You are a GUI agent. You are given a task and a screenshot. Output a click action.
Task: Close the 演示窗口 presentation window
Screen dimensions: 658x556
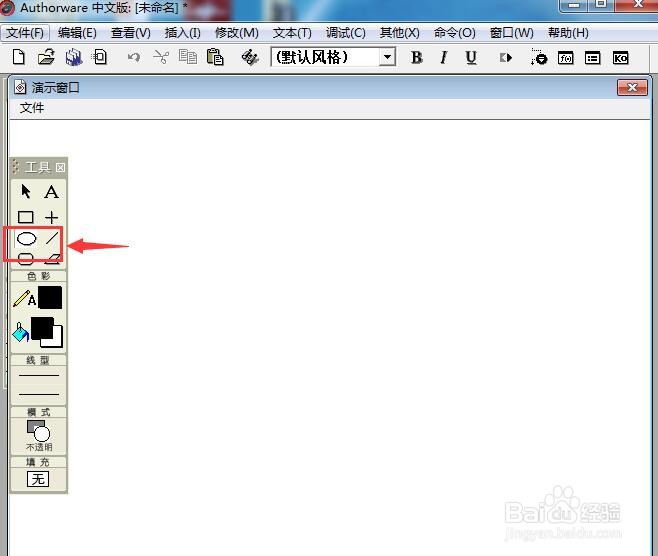(632, 87)
